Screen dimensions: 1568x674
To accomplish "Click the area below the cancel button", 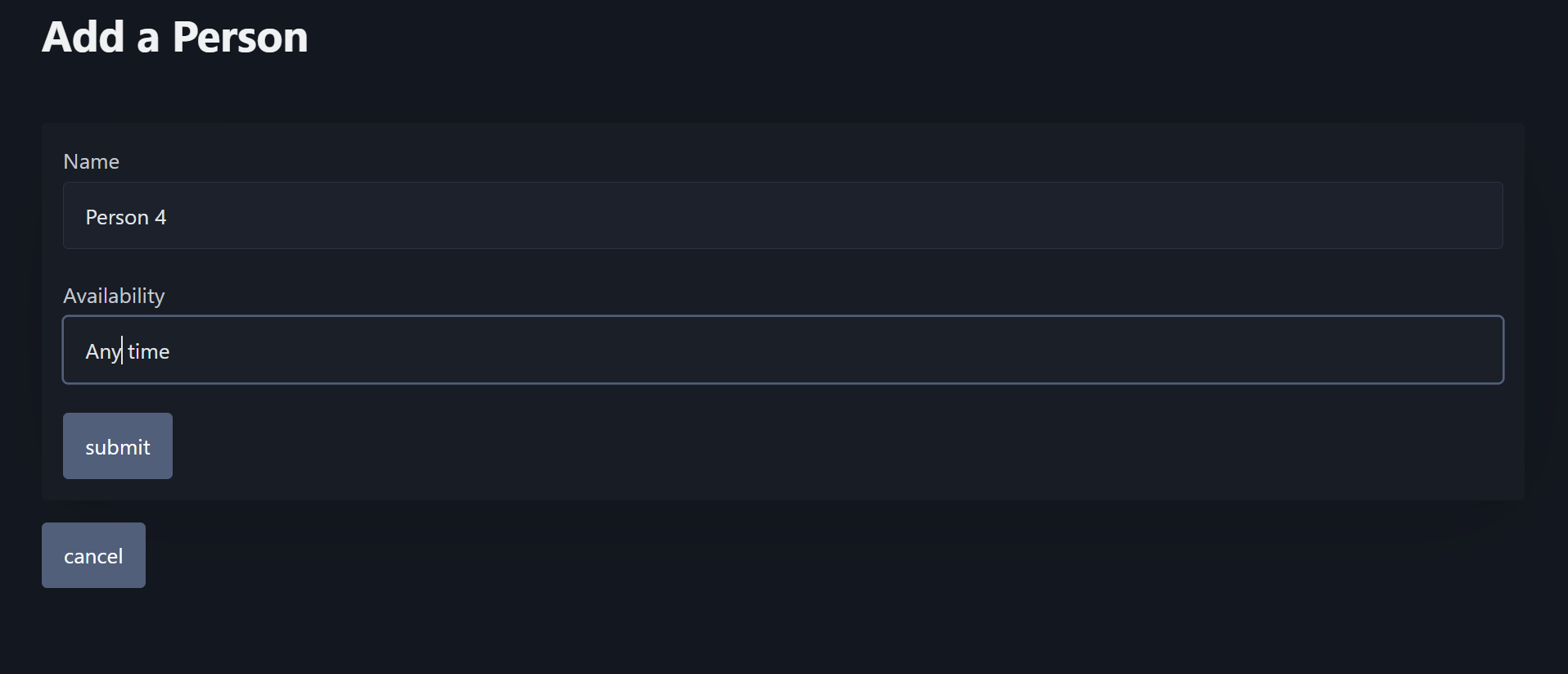I will click(327, 631).
